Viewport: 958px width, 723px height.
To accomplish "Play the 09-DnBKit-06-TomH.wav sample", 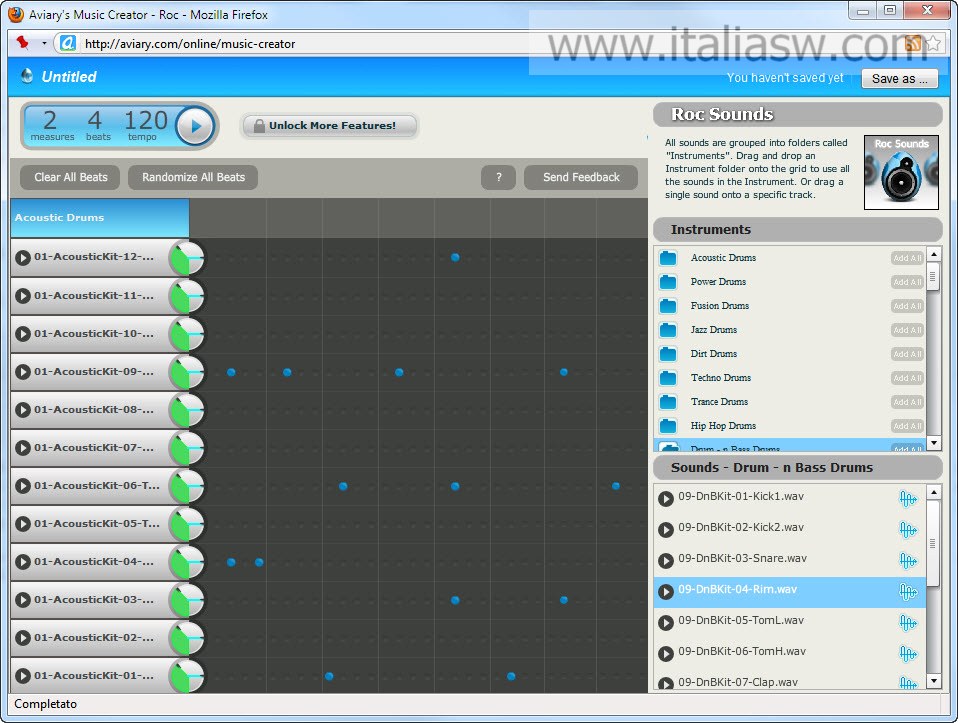I will pyautogui.click(x=665, y=653).
